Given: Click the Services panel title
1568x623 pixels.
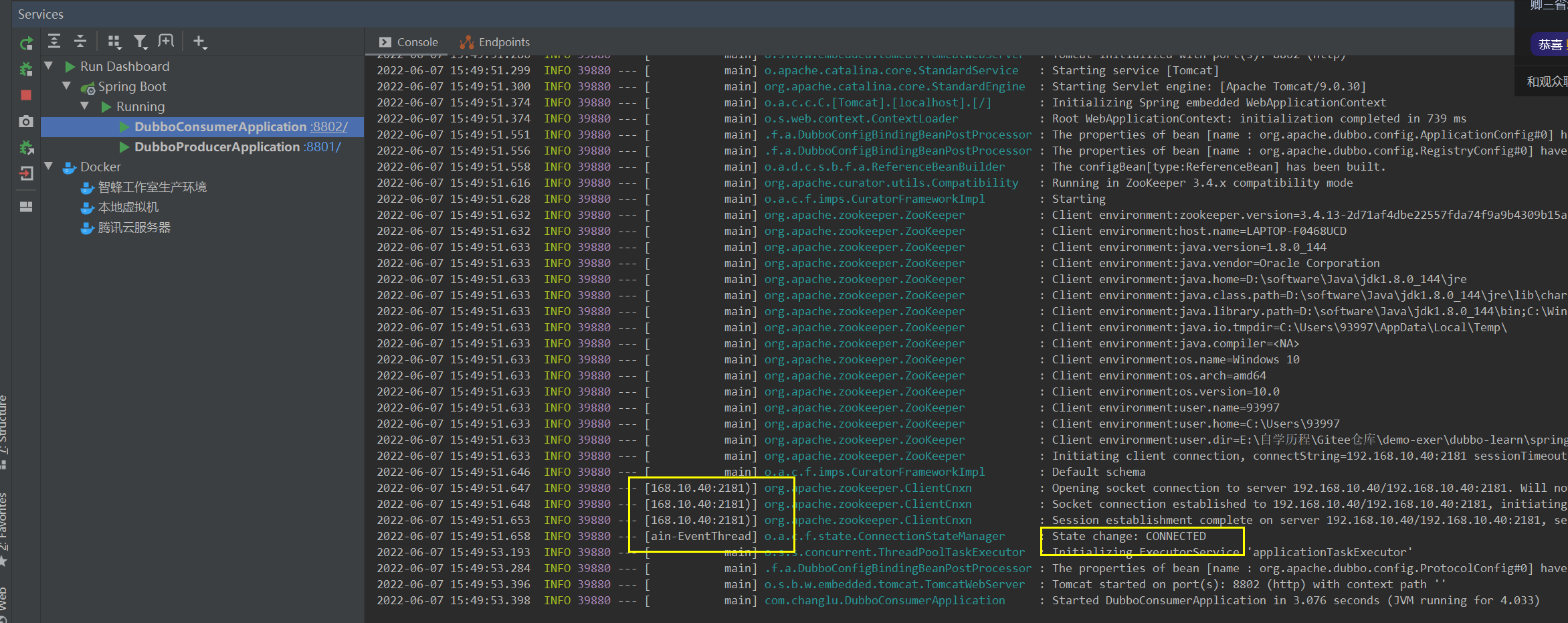Looking at the screenshot, I should 41,14.
